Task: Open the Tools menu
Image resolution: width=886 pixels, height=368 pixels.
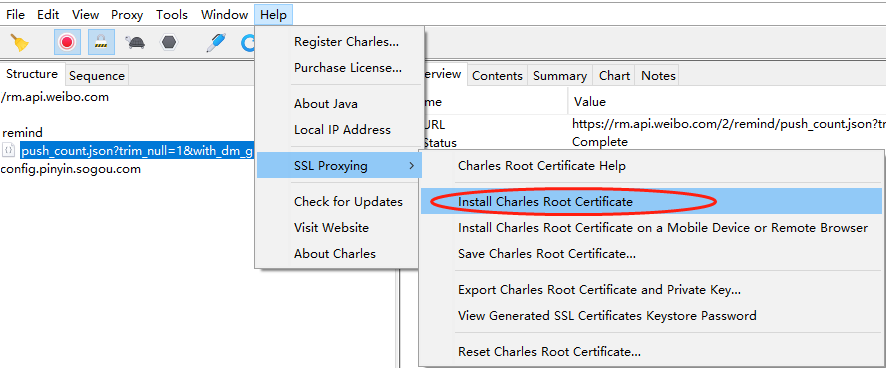Action: click(x=172, y=15)
